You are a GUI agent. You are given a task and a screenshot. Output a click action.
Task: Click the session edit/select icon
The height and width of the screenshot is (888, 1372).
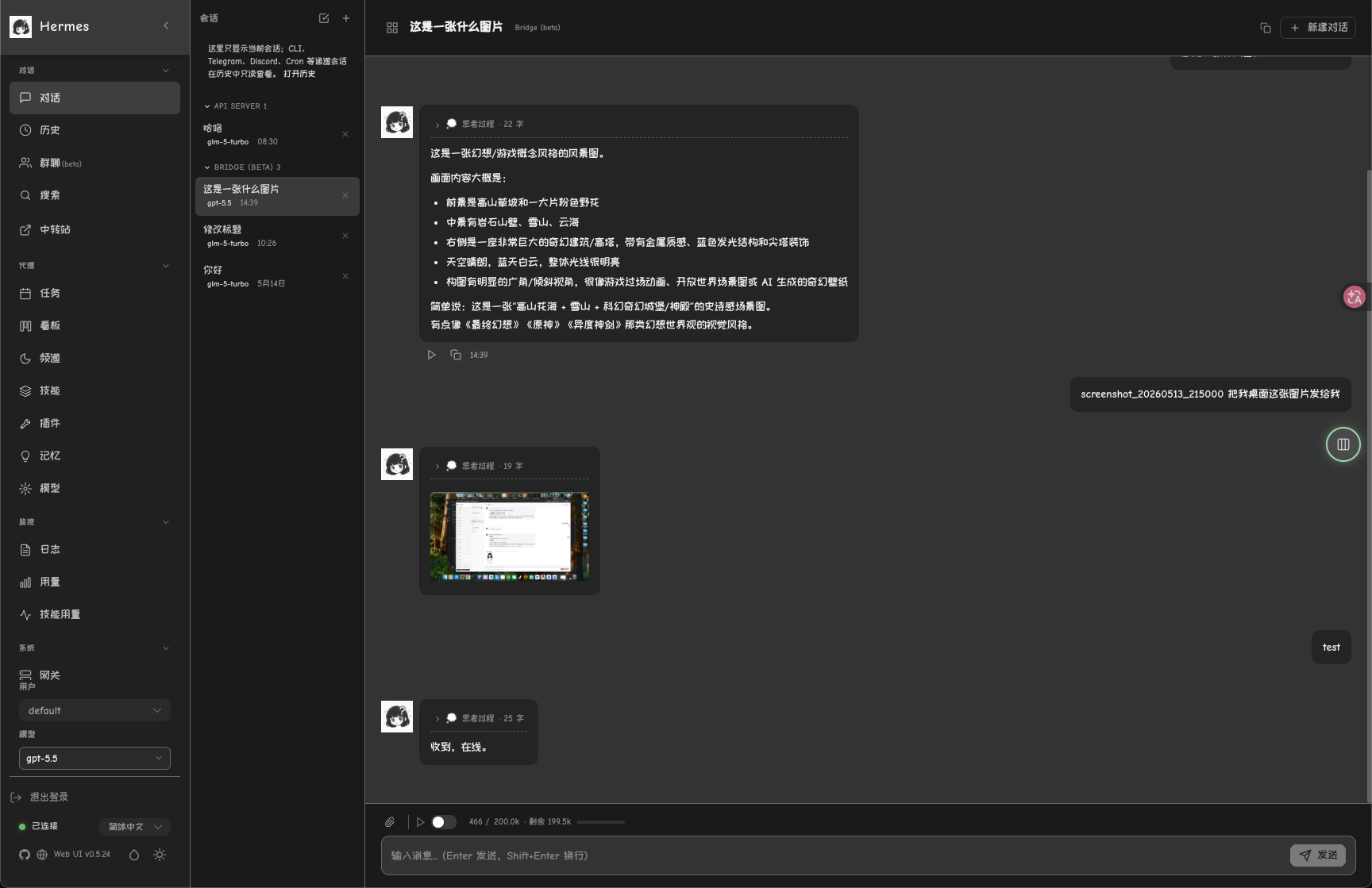click(x=324, y=18)
